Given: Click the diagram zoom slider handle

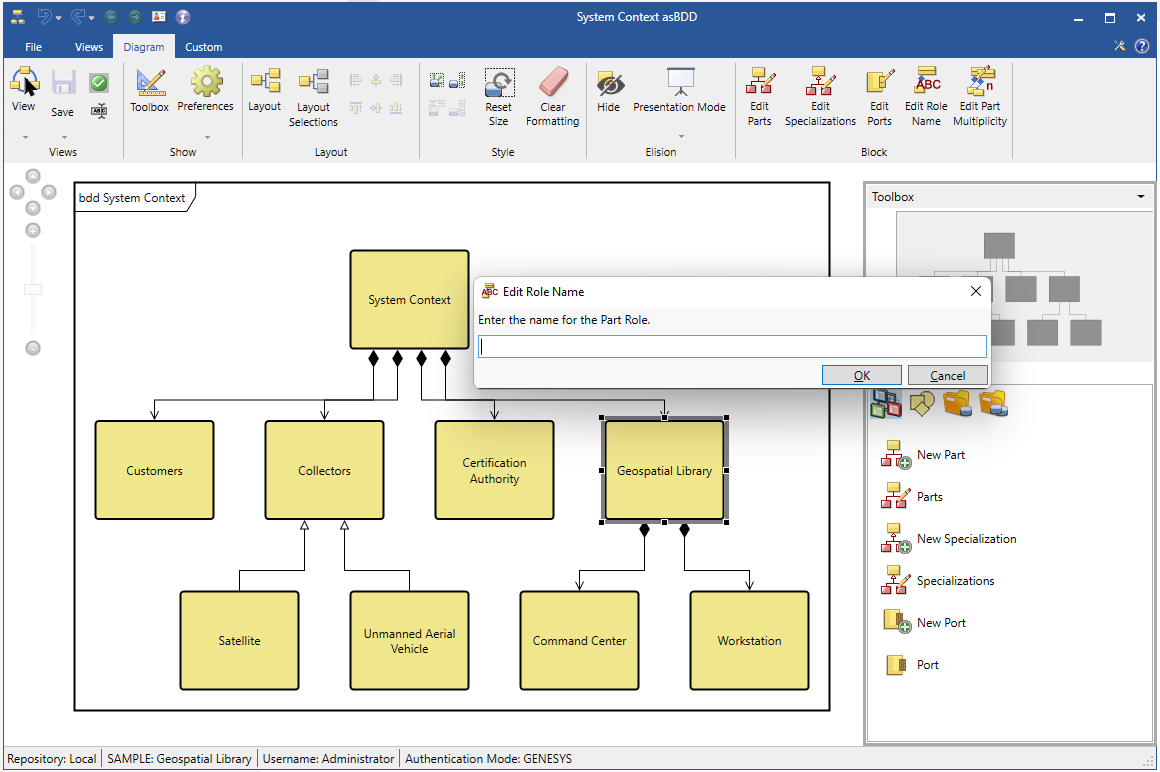Looking at the screenshot, I should pyautogui.click(x=33, y=289).
